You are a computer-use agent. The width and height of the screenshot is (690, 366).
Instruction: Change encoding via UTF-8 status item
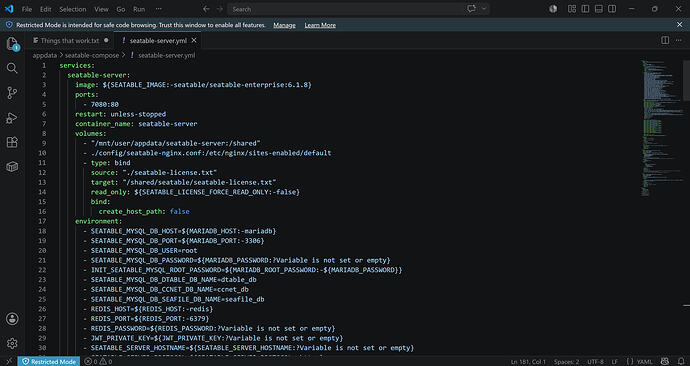tap(595, 362)
